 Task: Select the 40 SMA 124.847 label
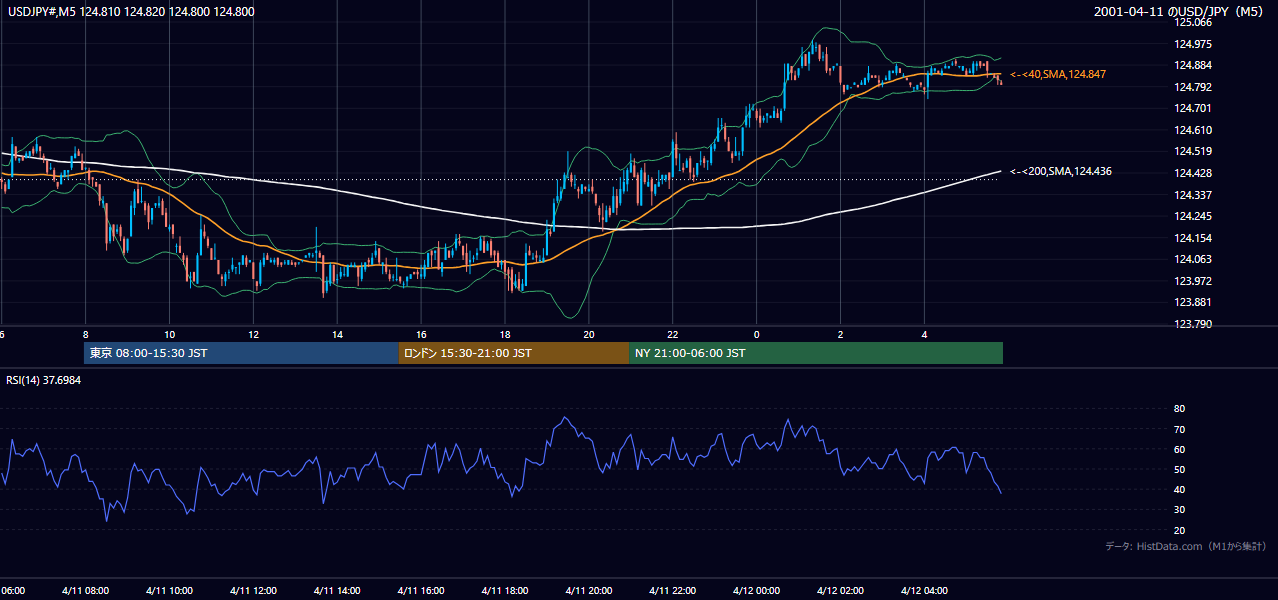[x=1058, y=74]
